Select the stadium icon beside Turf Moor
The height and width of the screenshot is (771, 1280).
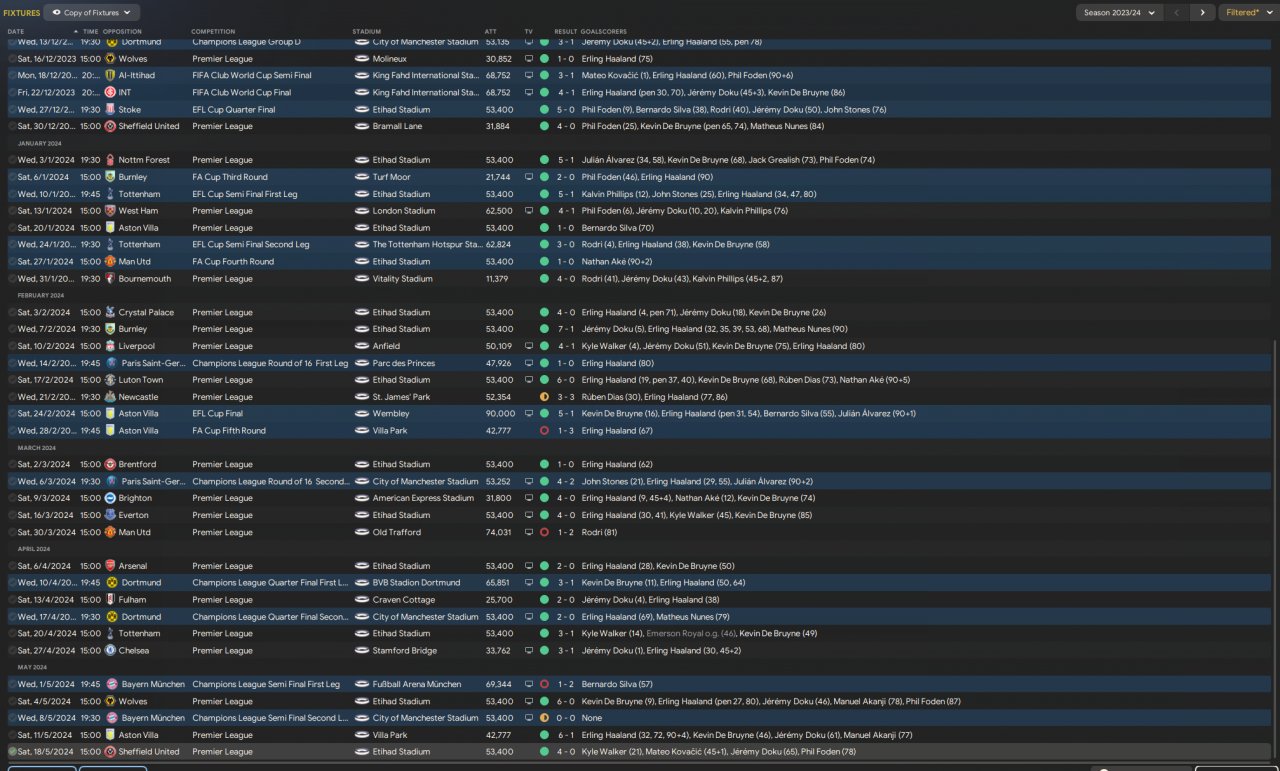tap(362, 177)
